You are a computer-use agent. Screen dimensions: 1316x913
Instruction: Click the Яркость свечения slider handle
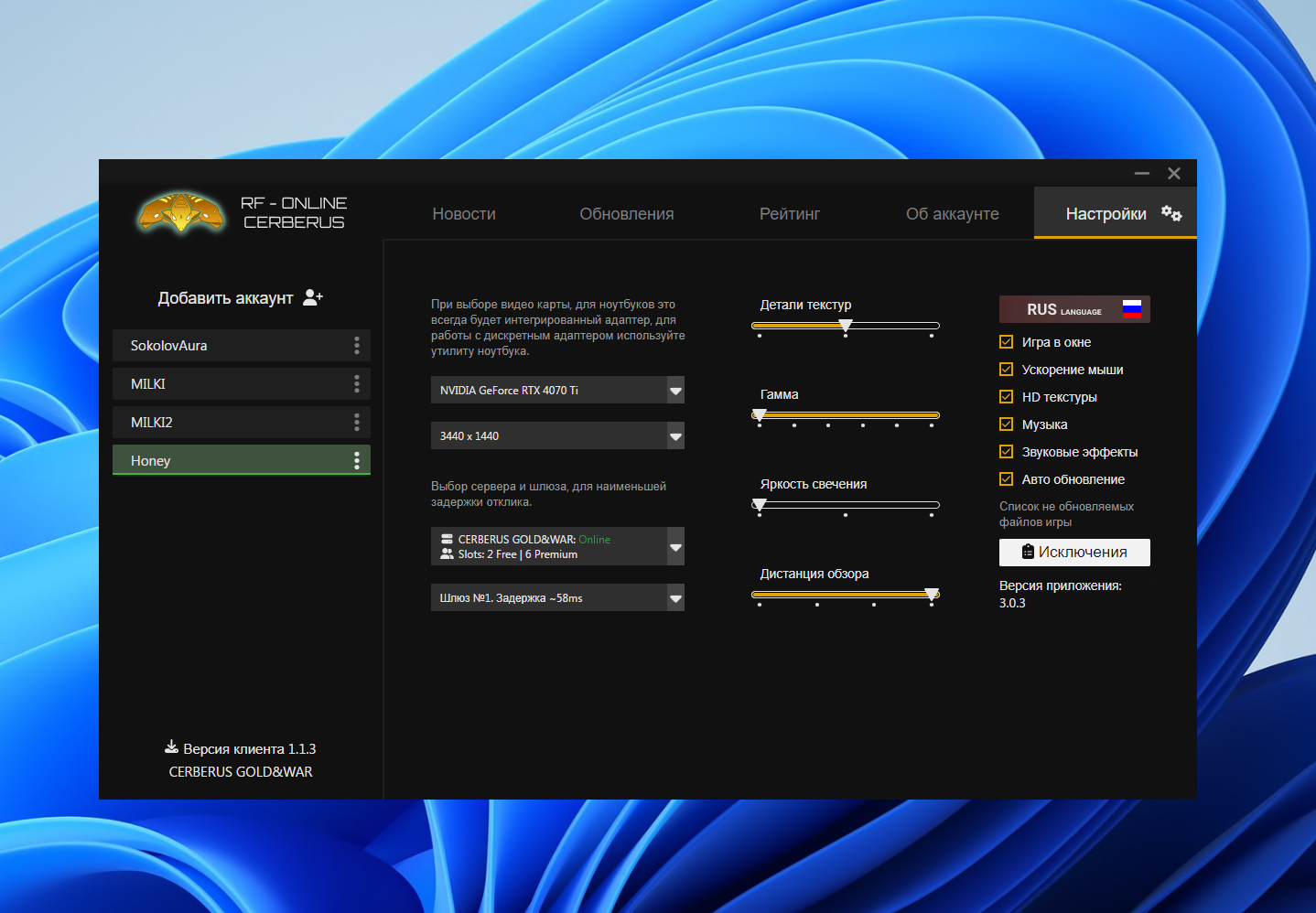759,505
